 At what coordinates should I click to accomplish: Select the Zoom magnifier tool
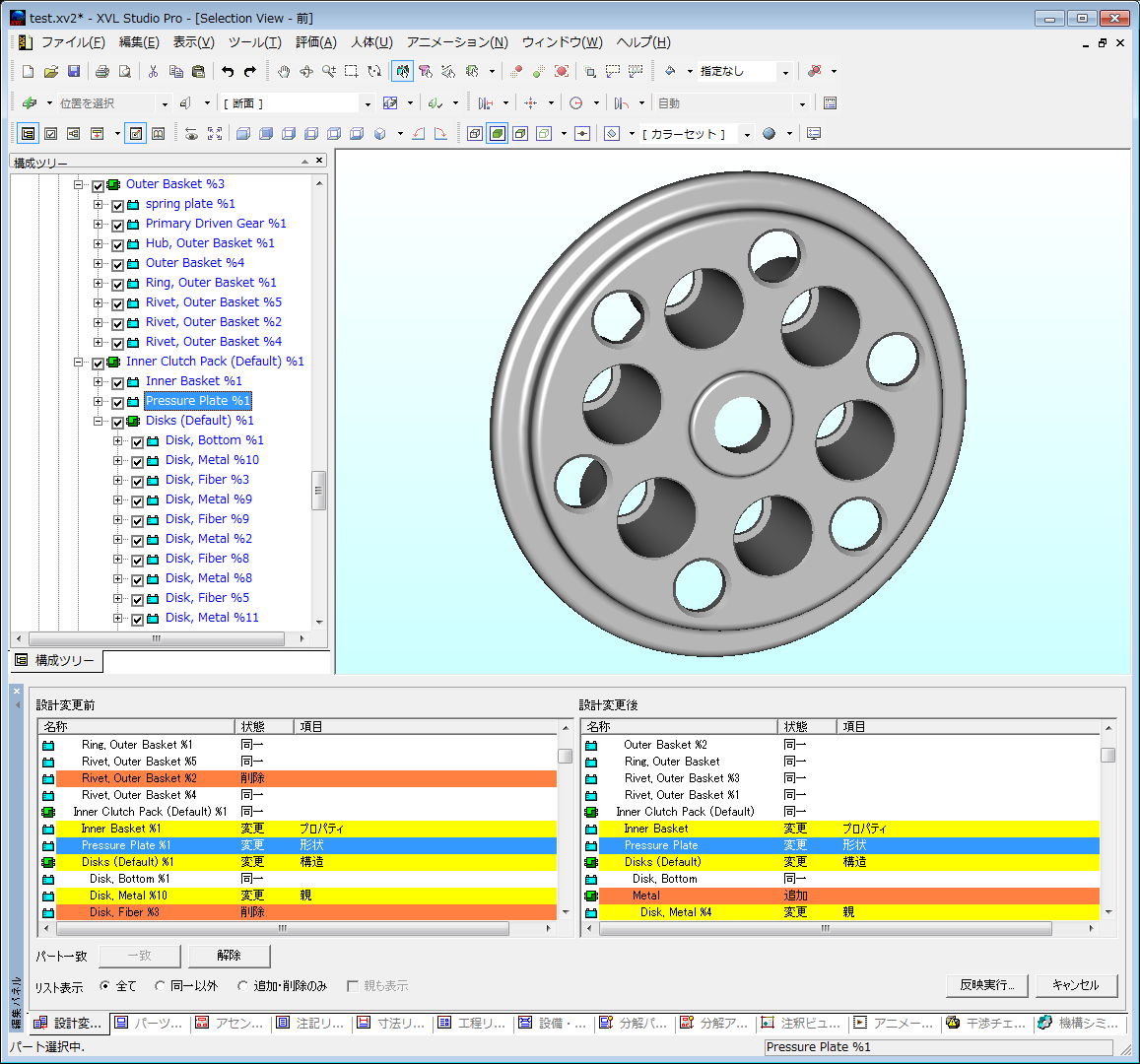329,71
